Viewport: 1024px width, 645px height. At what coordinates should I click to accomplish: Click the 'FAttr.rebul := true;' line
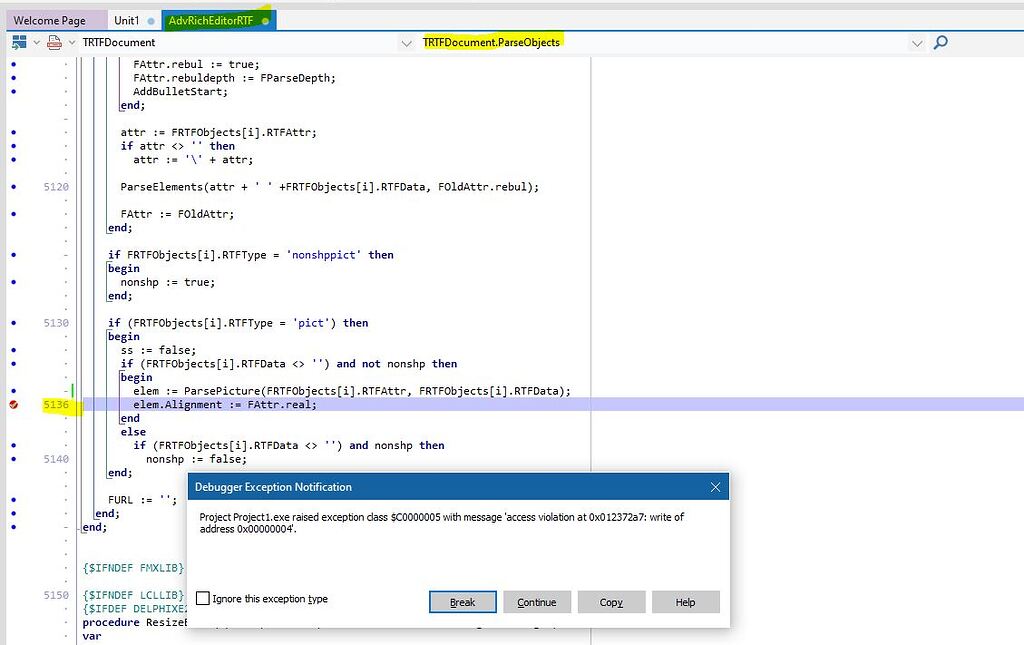coord(196,65)
